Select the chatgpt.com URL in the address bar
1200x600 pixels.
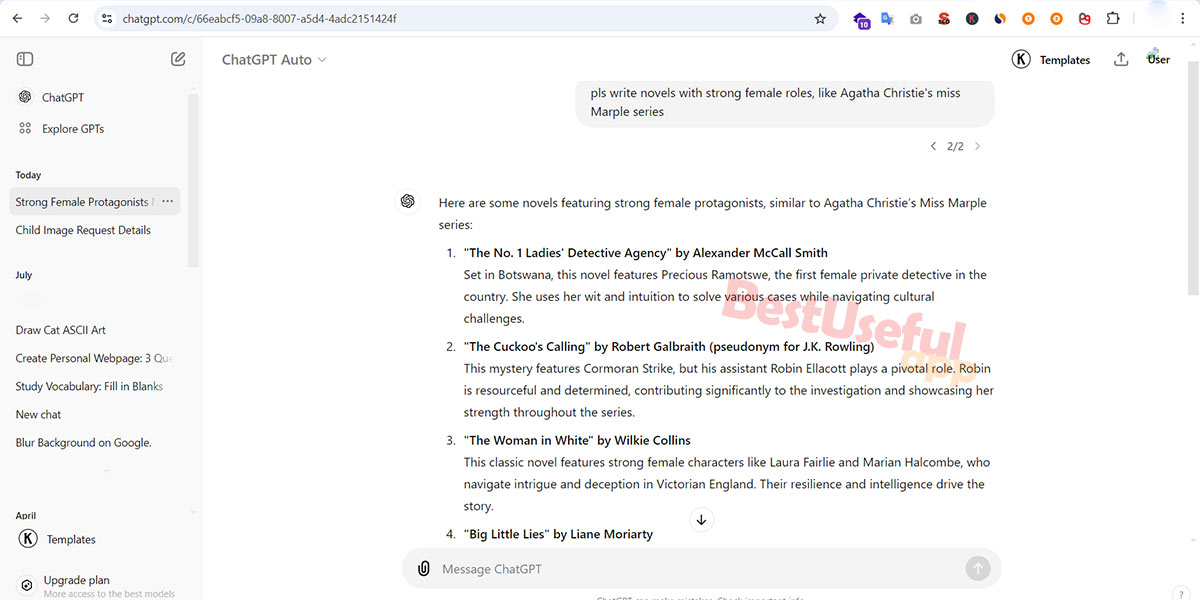click(x=259, y=19)
